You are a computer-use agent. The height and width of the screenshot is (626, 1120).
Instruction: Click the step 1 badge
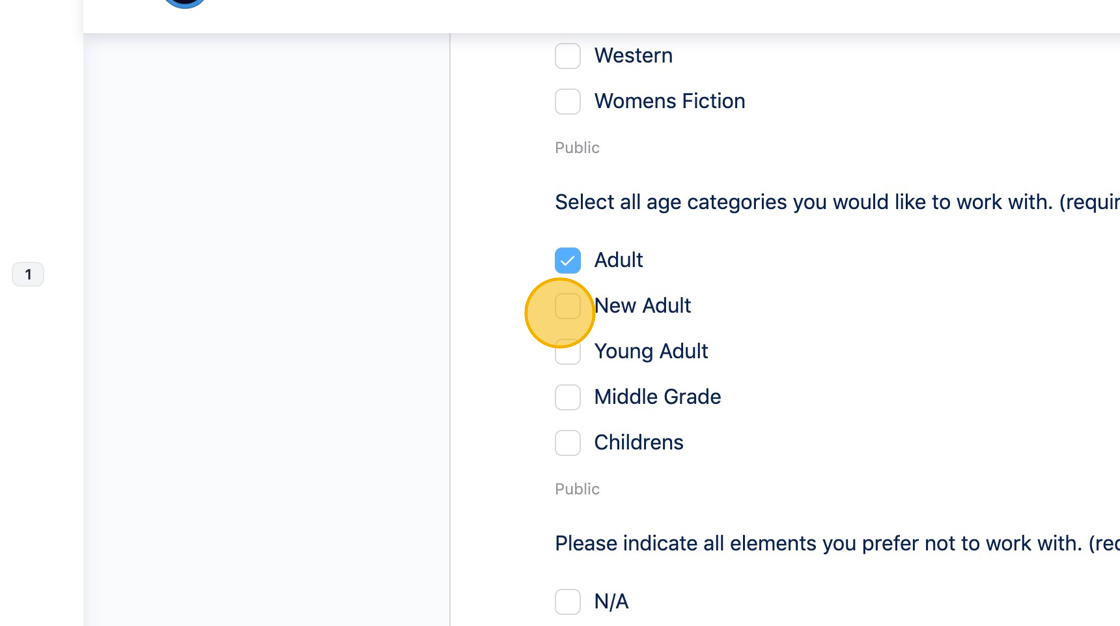coord(28,274)
